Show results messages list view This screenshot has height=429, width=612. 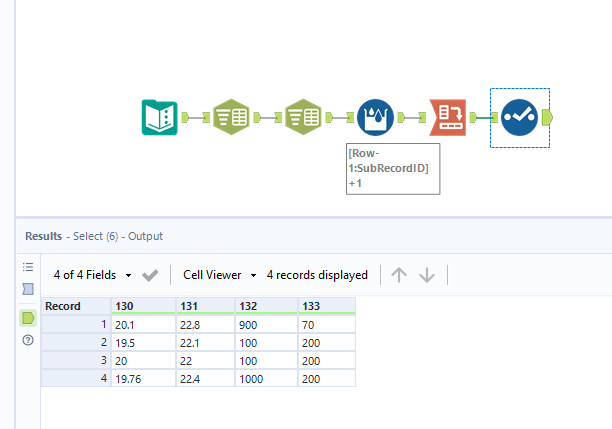28,267
